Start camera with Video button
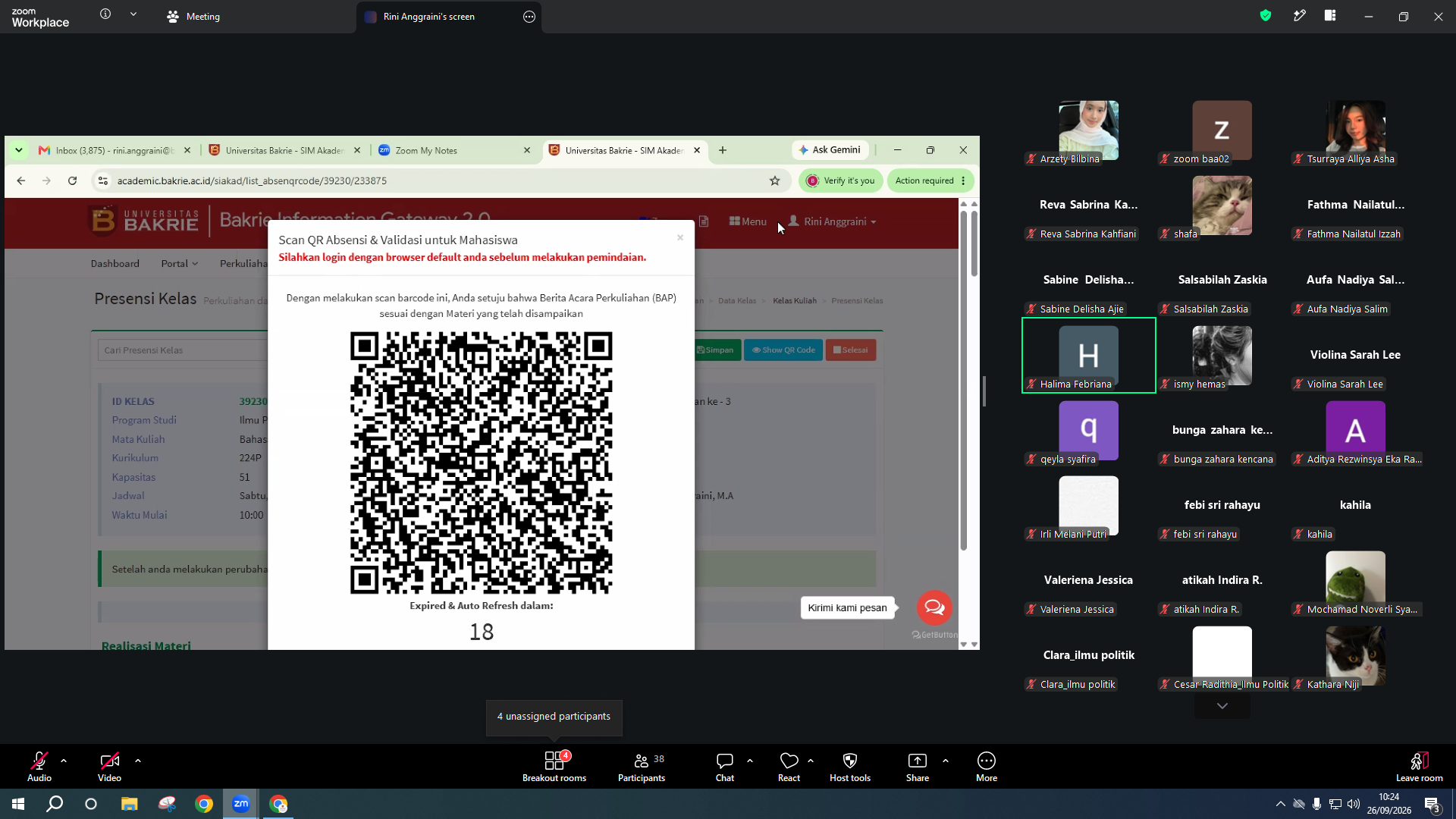Viewport: 1456px width, 819px height. tap(109, 766)
